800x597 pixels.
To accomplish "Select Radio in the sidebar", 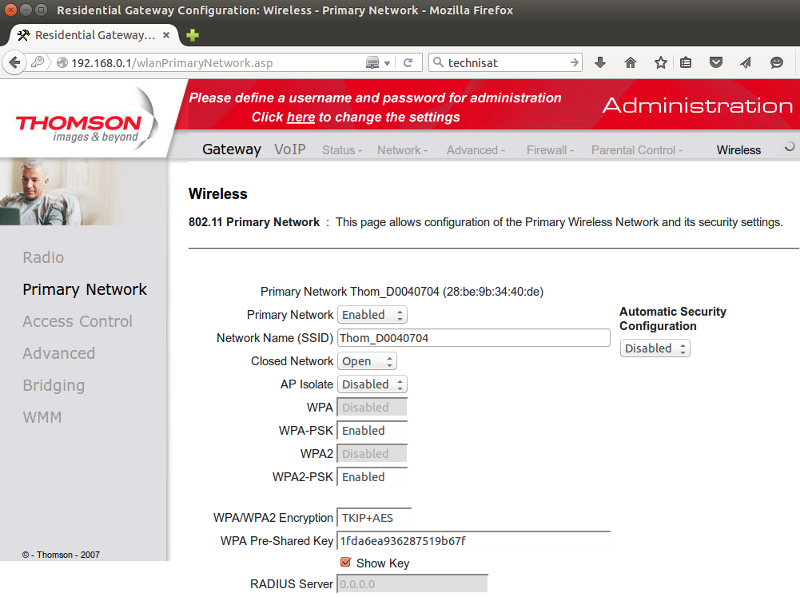I will click(43, 257).
